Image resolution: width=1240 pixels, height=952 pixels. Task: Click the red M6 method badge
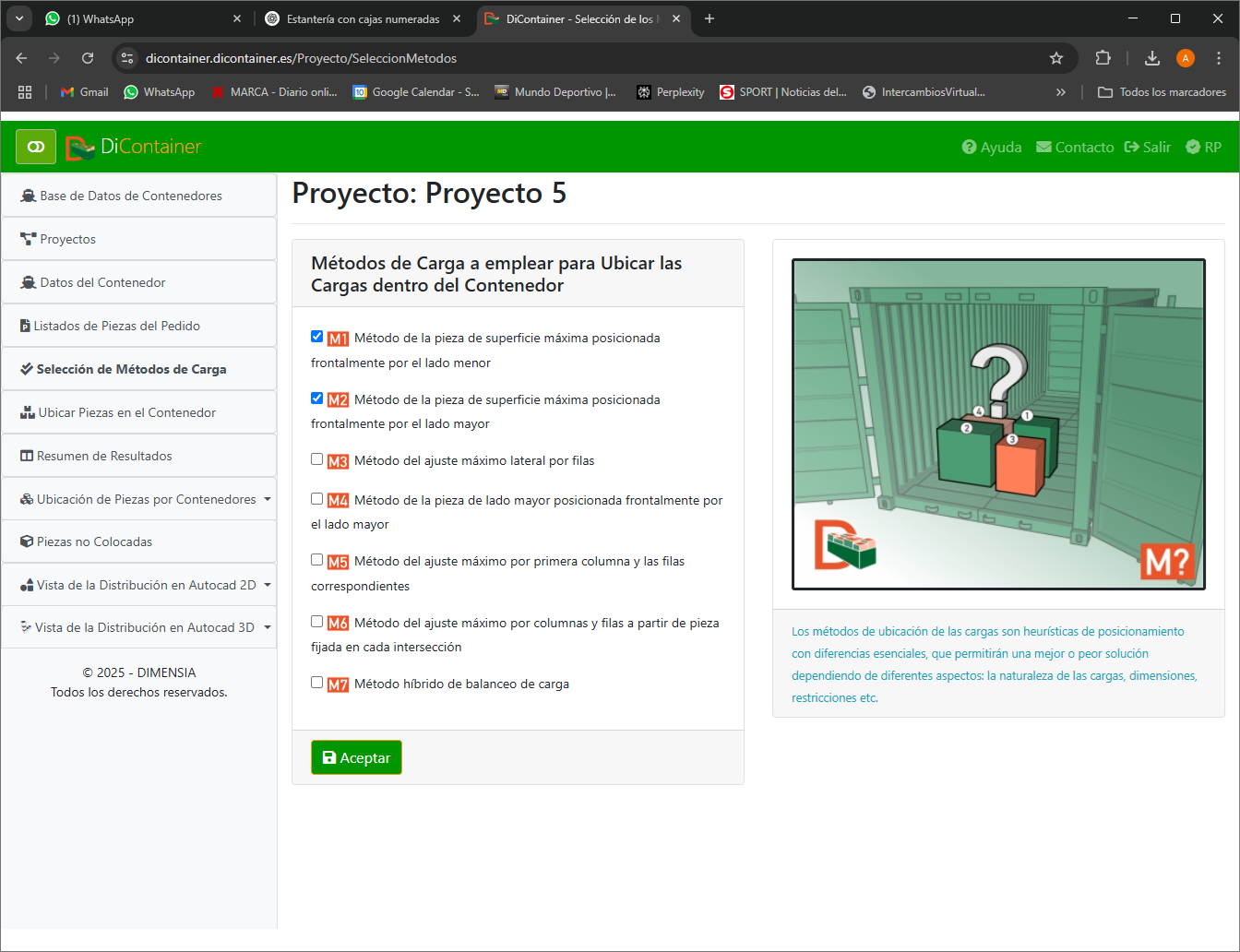tap(338, 624)
